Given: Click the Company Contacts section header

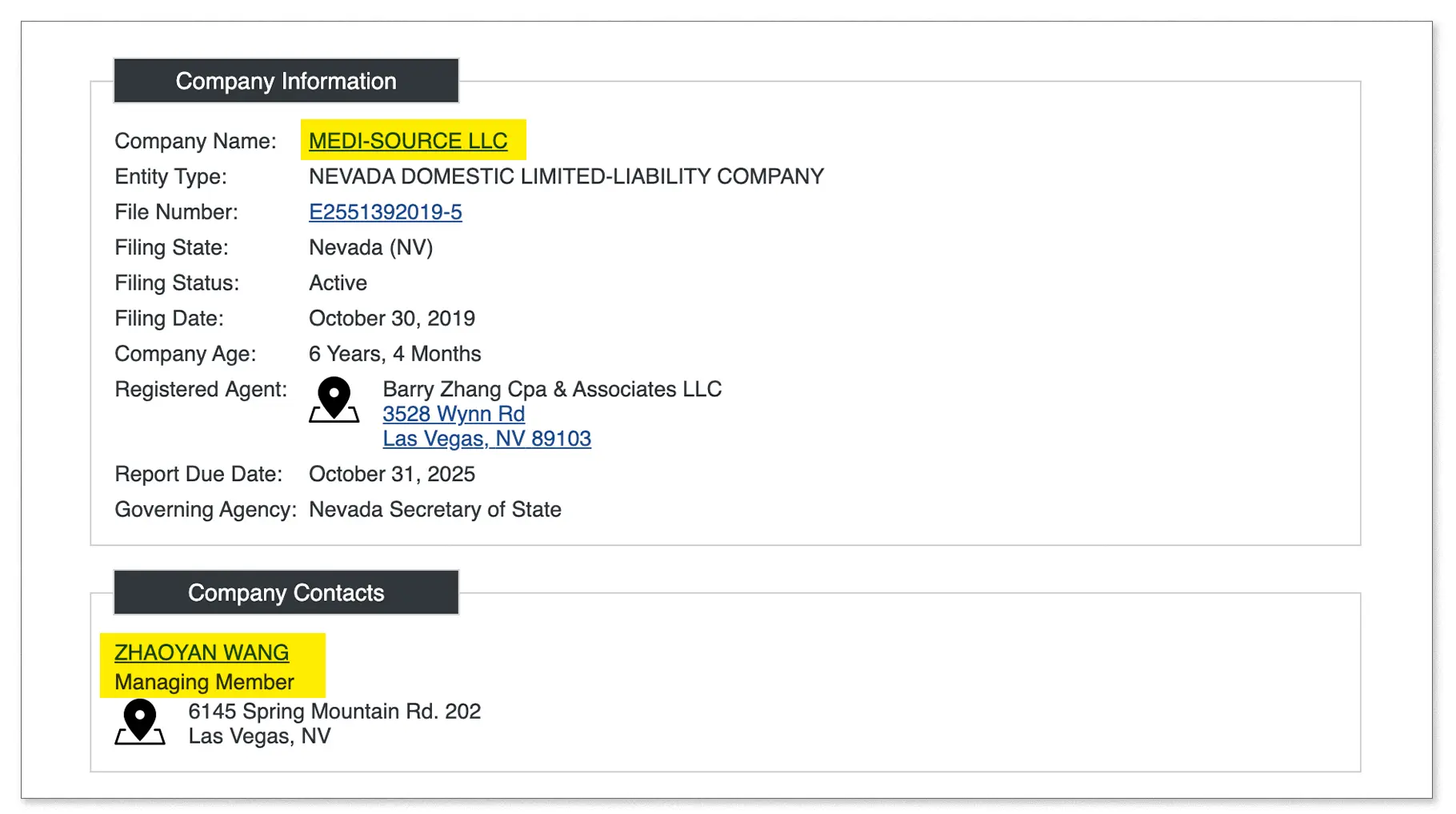Looking at the screenshot, I should coord(286,592).
